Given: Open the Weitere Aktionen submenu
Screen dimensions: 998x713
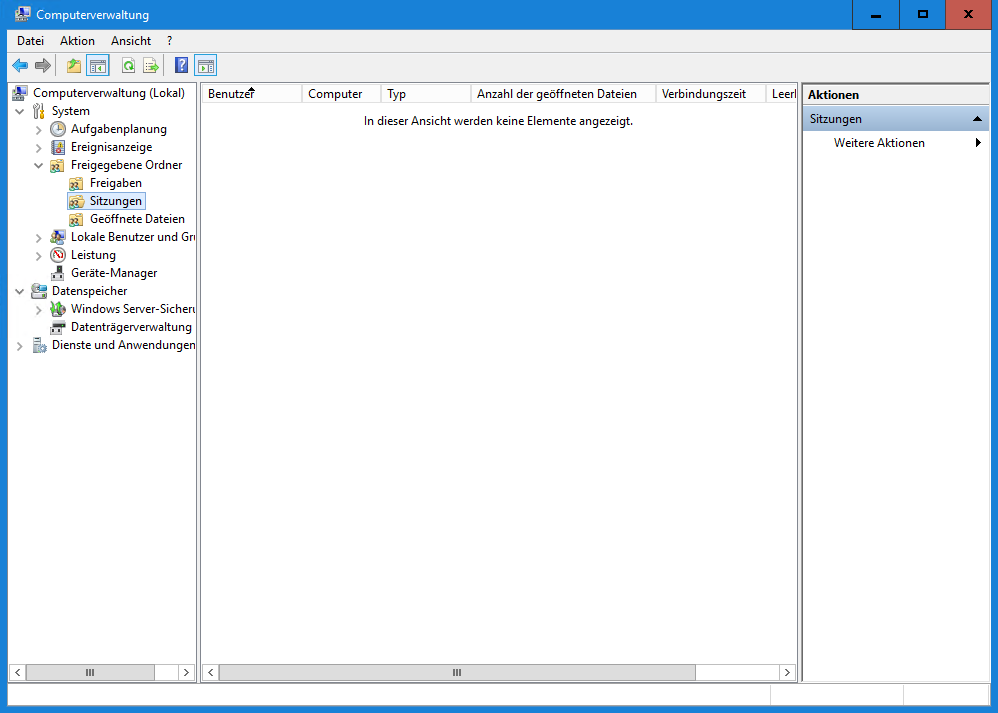Looking at the screenshot, I should (896, 143).
